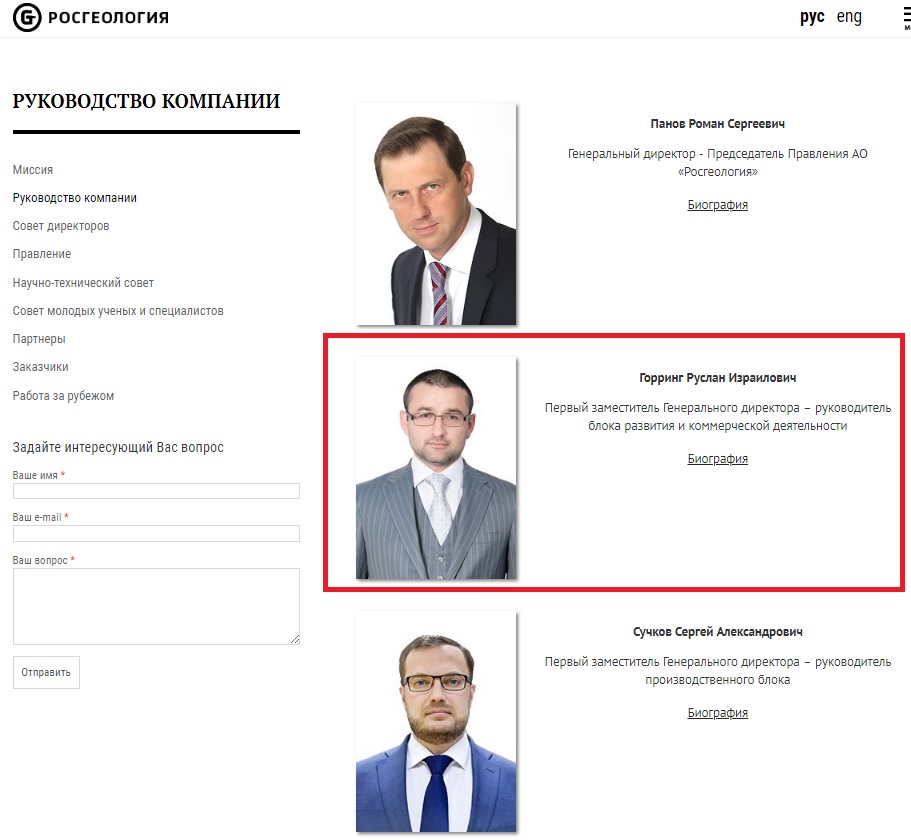This screenshot has height=840, width=911.
Task: Open the hamburger menu icon
Action: 903,18
